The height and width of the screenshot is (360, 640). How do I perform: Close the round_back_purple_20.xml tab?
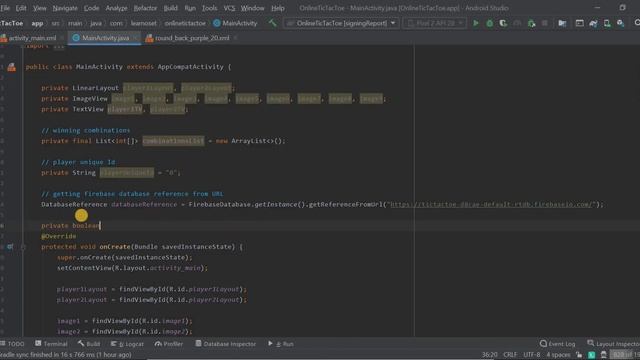236,38
